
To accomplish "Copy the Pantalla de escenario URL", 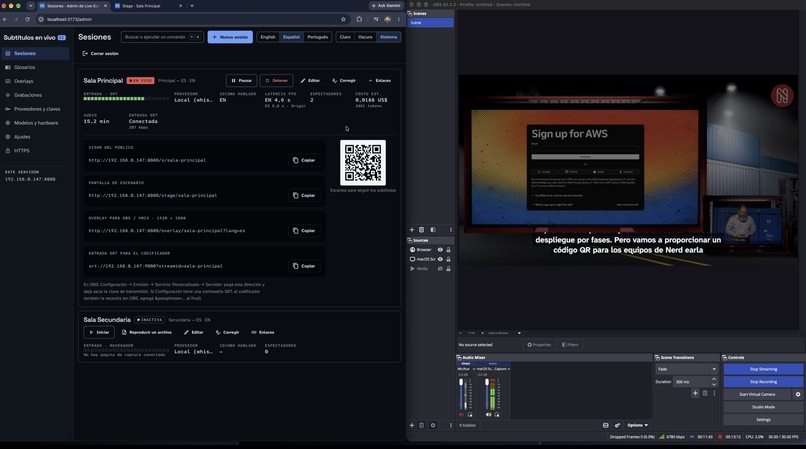I will point(304,195).
